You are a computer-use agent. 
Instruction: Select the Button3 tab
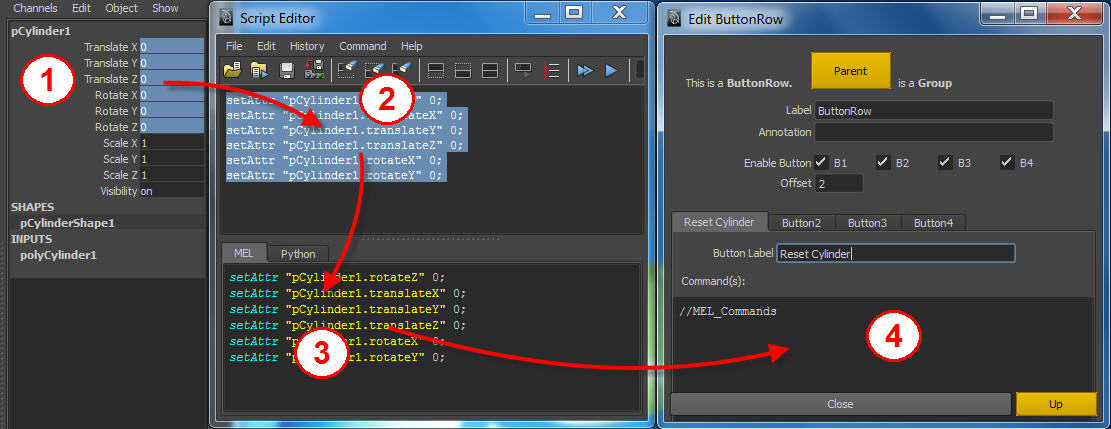(x=867, y=223)
